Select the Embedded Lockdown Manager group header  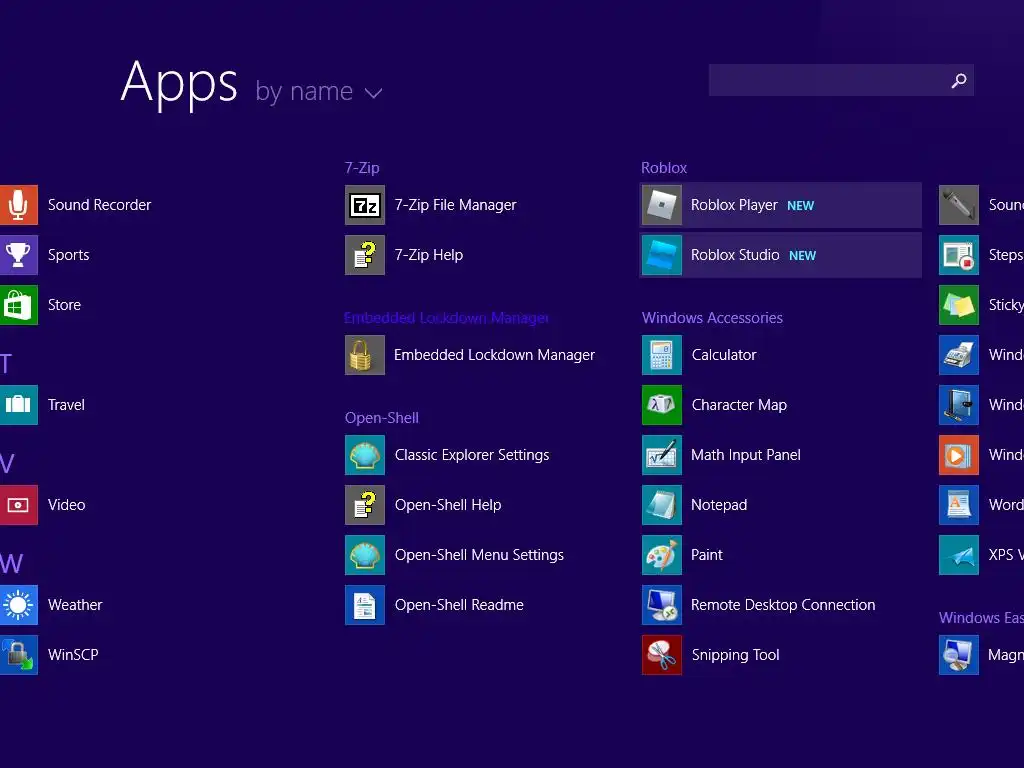coord(446,318)
